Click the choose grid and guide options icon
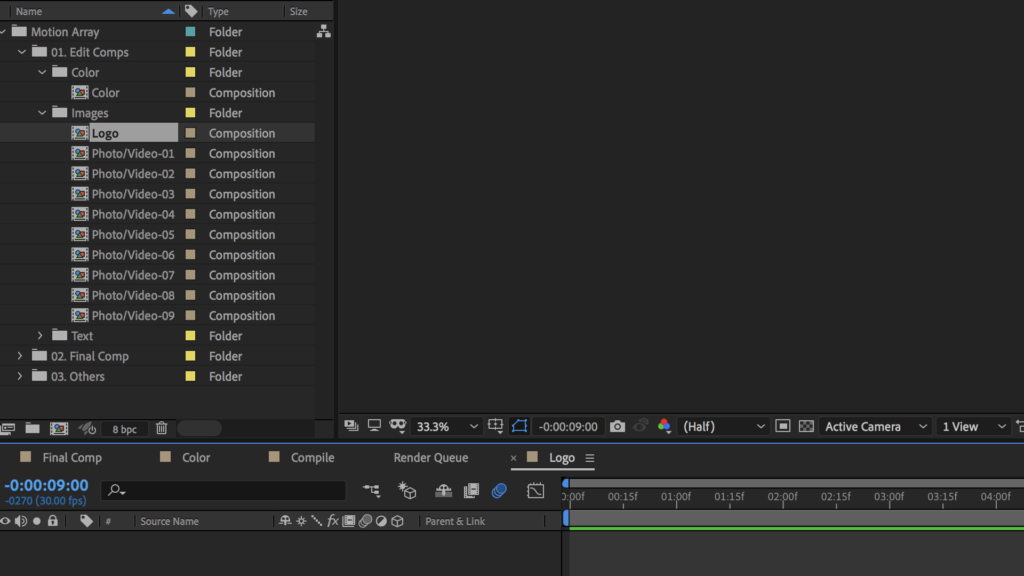Screen dimensions: 1024x576 pos(496,426)
